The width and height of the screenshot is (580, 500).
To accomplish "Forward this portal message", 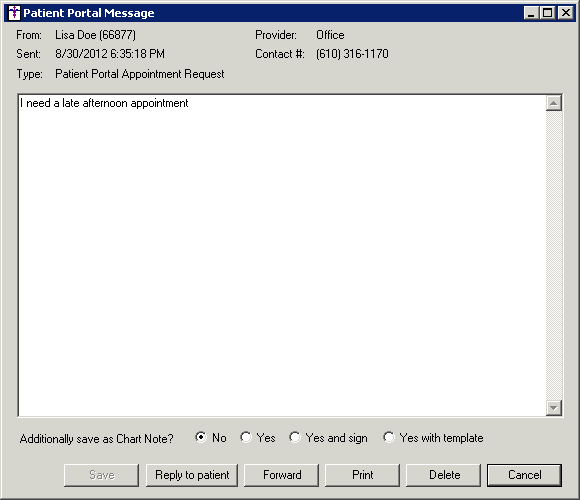I will [281, 475].
